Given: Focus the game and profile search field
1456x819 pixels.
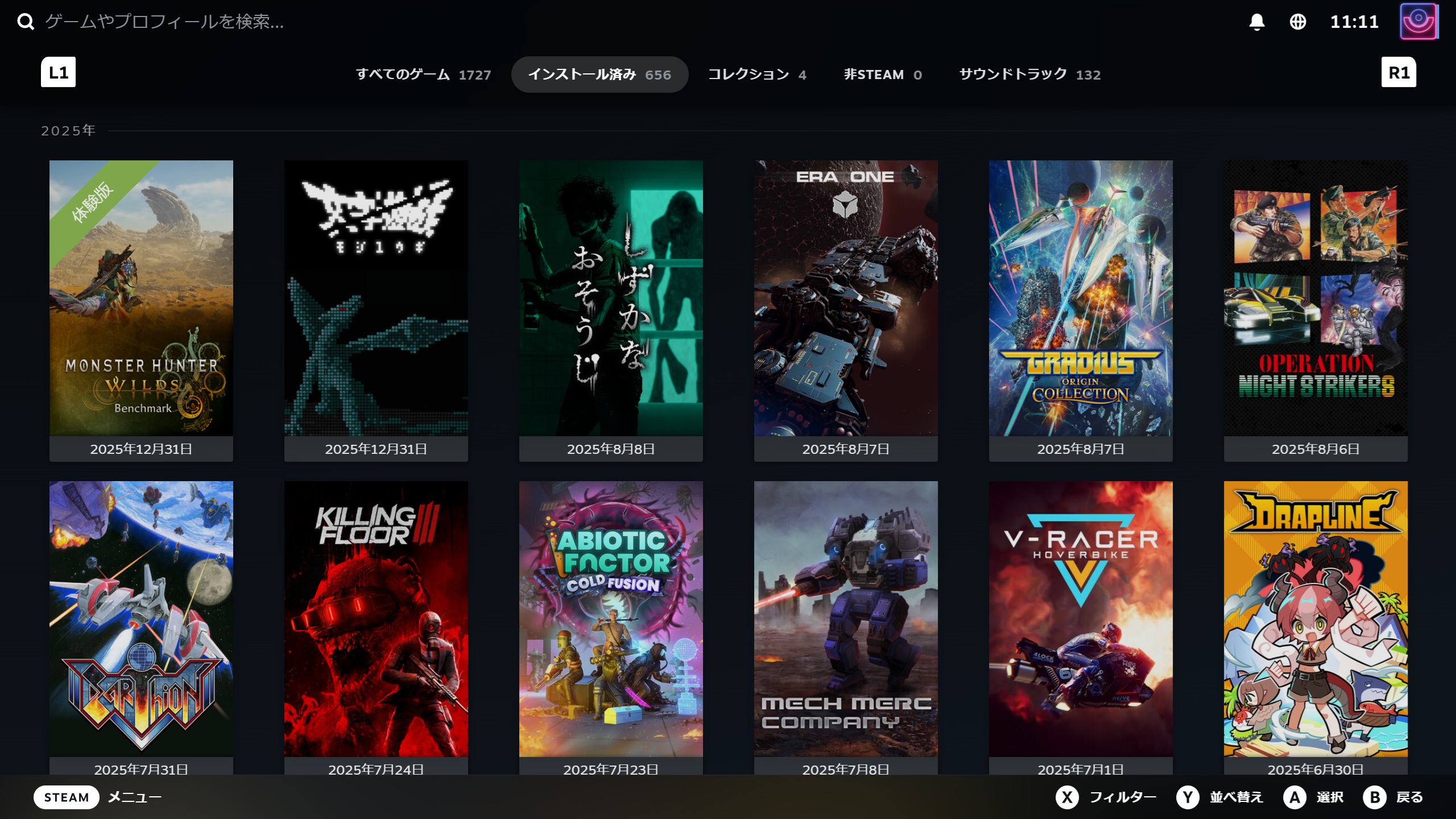Looking at the screenshot, I should 165,22.
